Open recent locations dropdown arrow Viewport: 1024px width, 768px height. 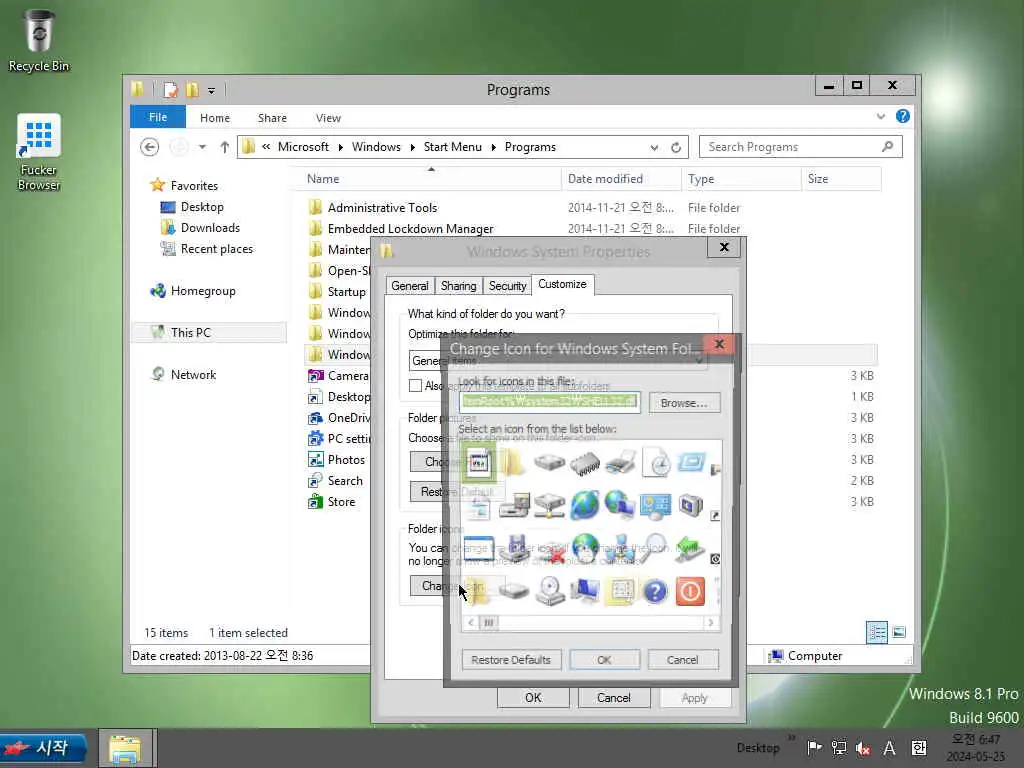tap(203, 147)
